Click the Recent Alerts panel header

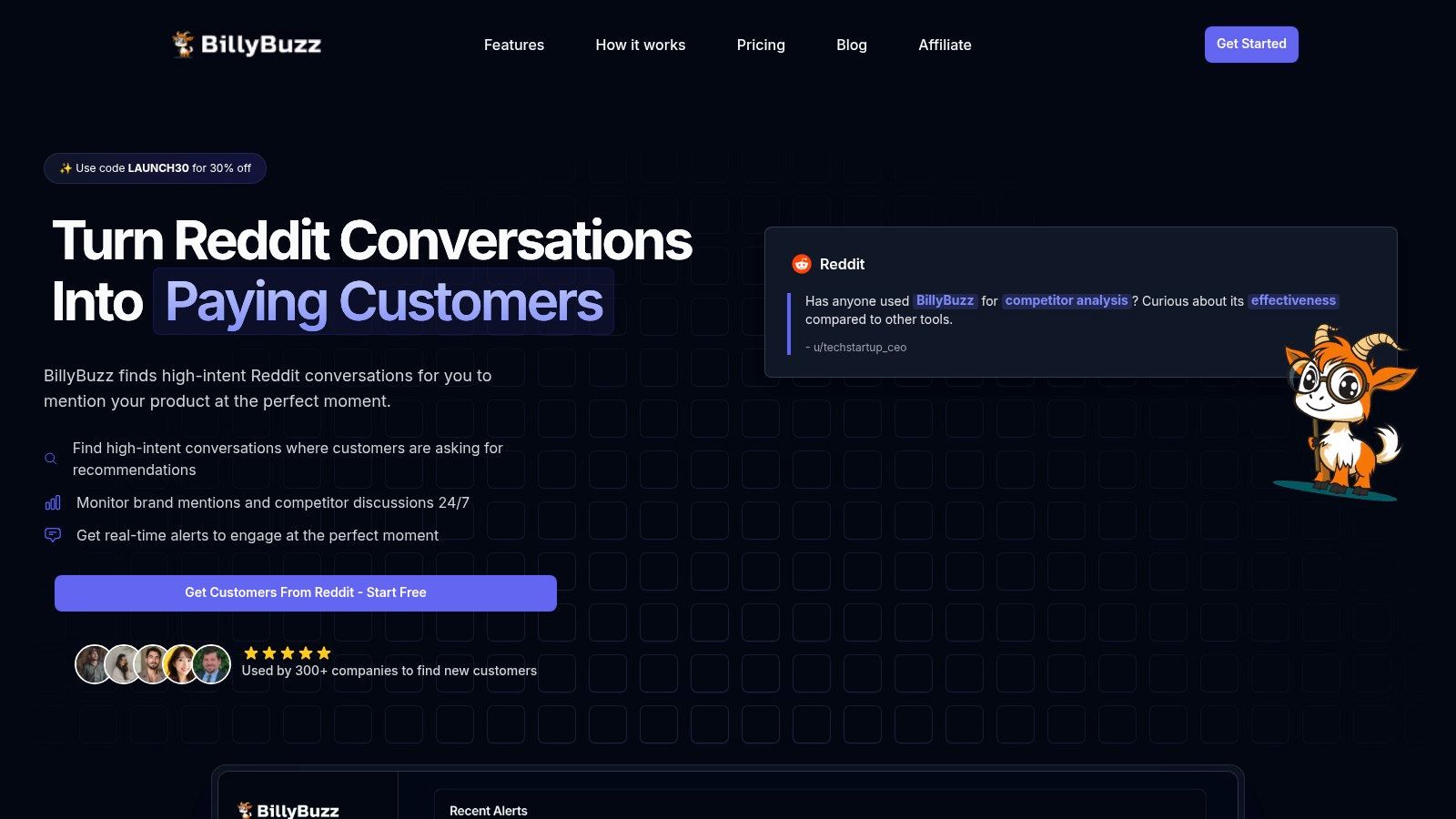click(x=489, y=810)
